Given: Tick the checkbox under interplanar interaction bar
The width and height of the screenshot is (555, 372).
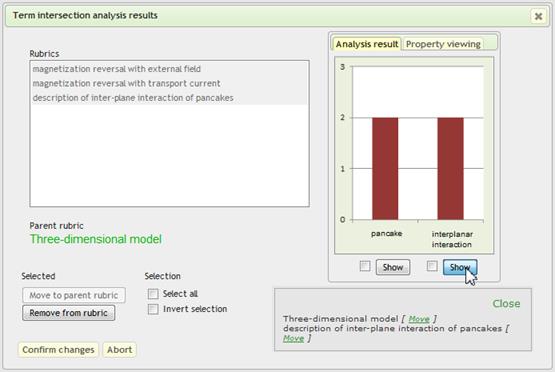Looking at the screenshot, I should tap(432, 266).
